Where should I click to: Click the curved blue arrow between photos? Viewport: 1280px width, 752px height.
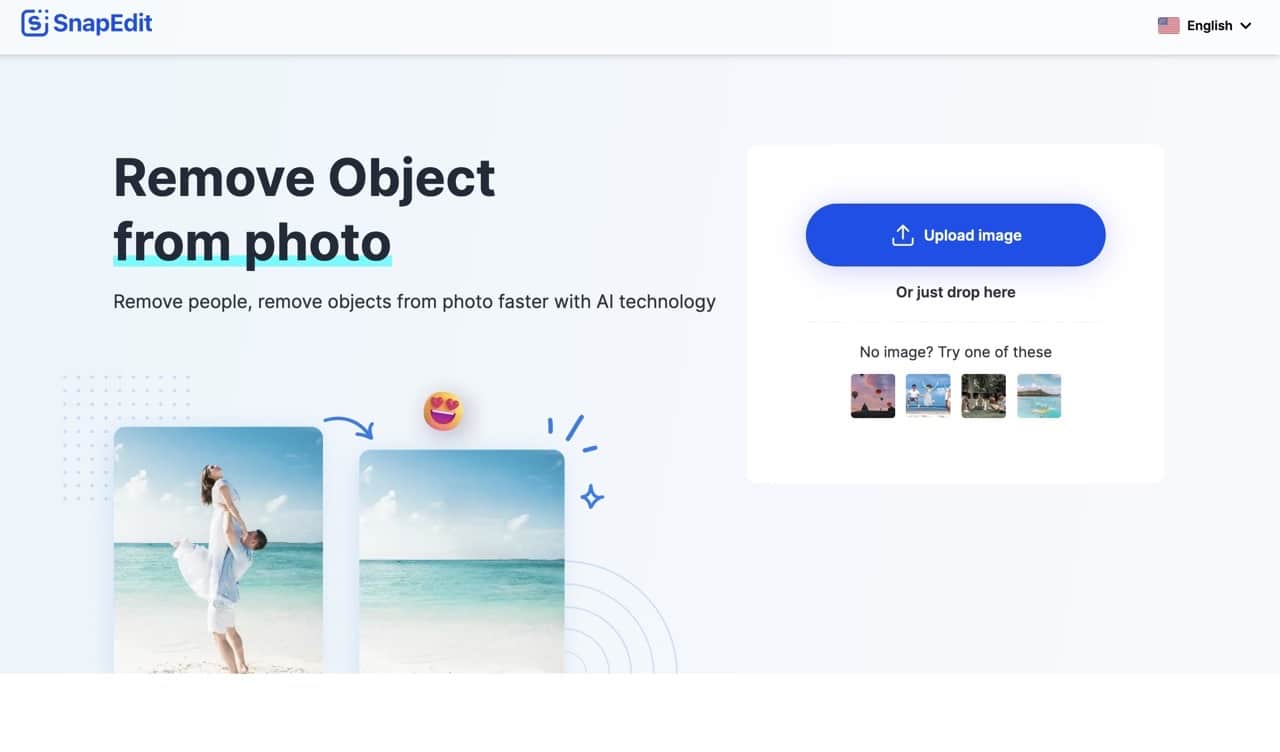[x=348, y=427]
